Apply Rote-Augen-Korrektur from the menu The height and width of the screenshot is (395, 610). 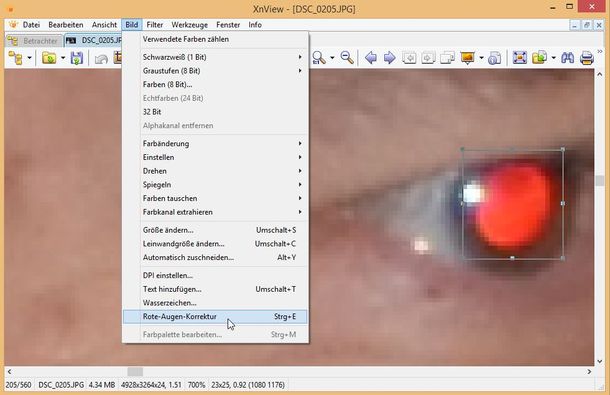coord(215,317)
